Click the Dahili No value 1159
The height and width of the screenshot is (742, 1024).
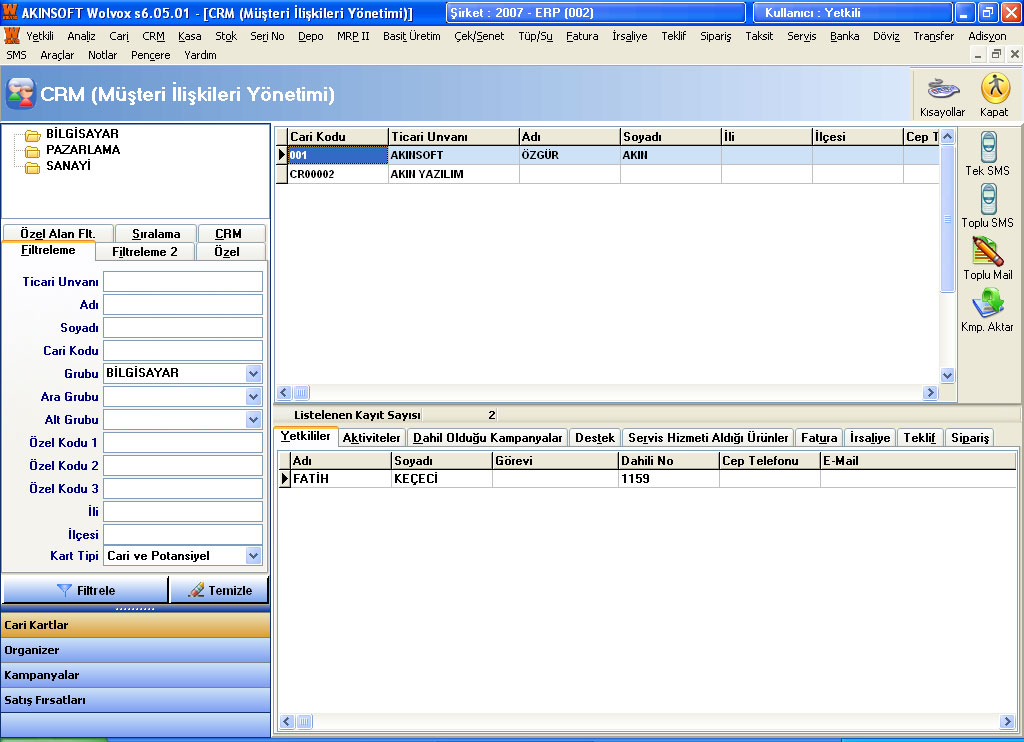tap(668, 479)
